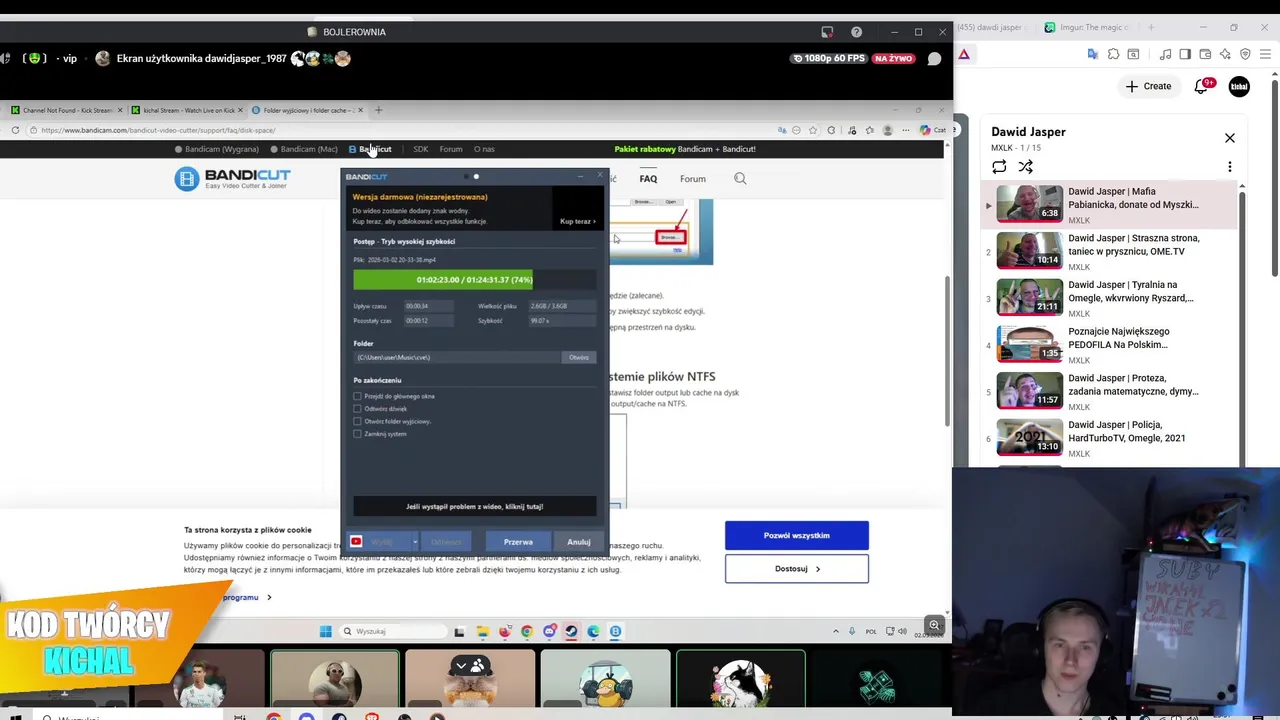Click the shared taskbar search box 'Wyszukaj'
Screen dimensions: 1280x720
click(392, 631)
